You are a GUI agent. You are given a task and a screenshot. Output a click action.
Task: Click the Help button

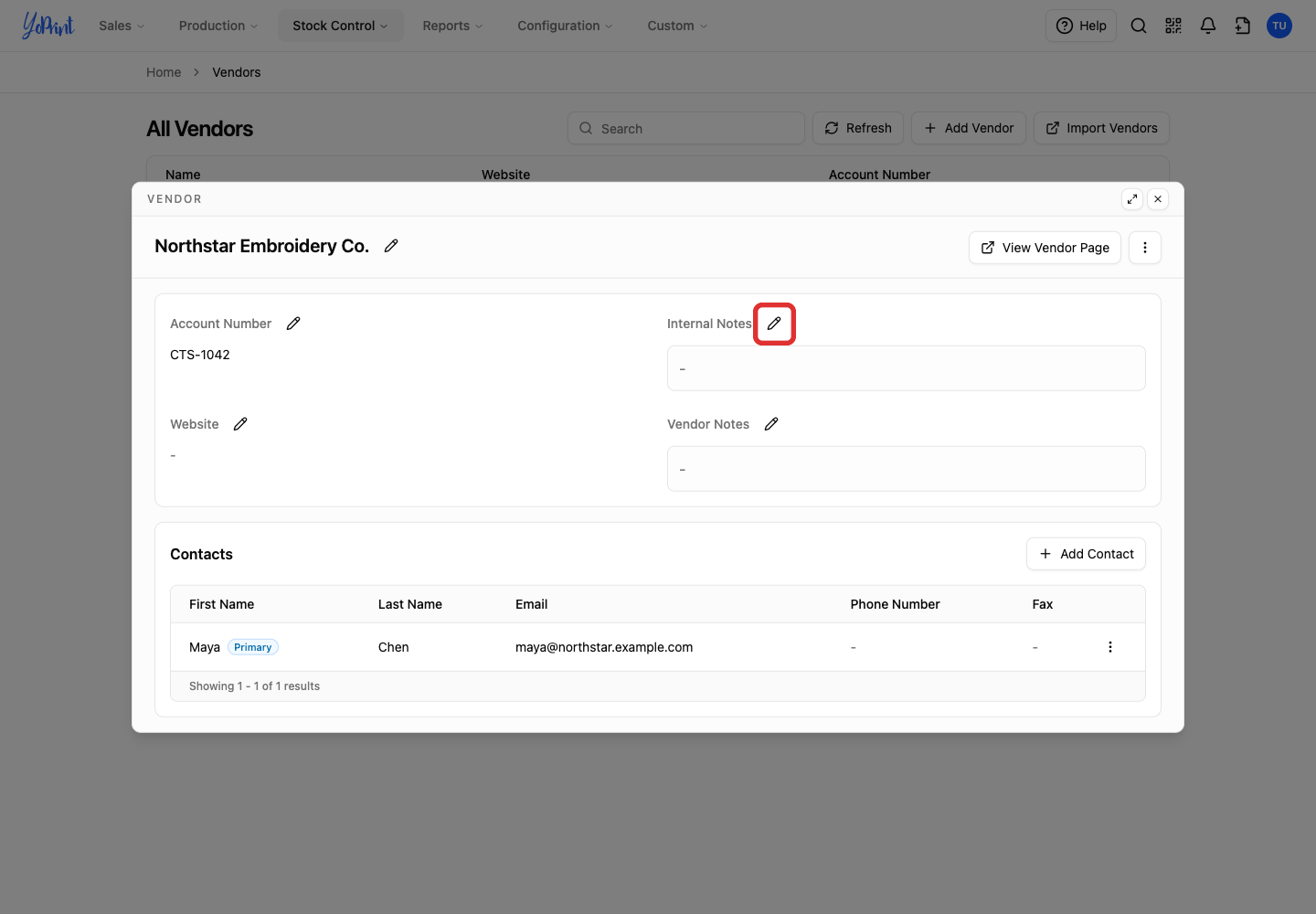(1081, 26)
